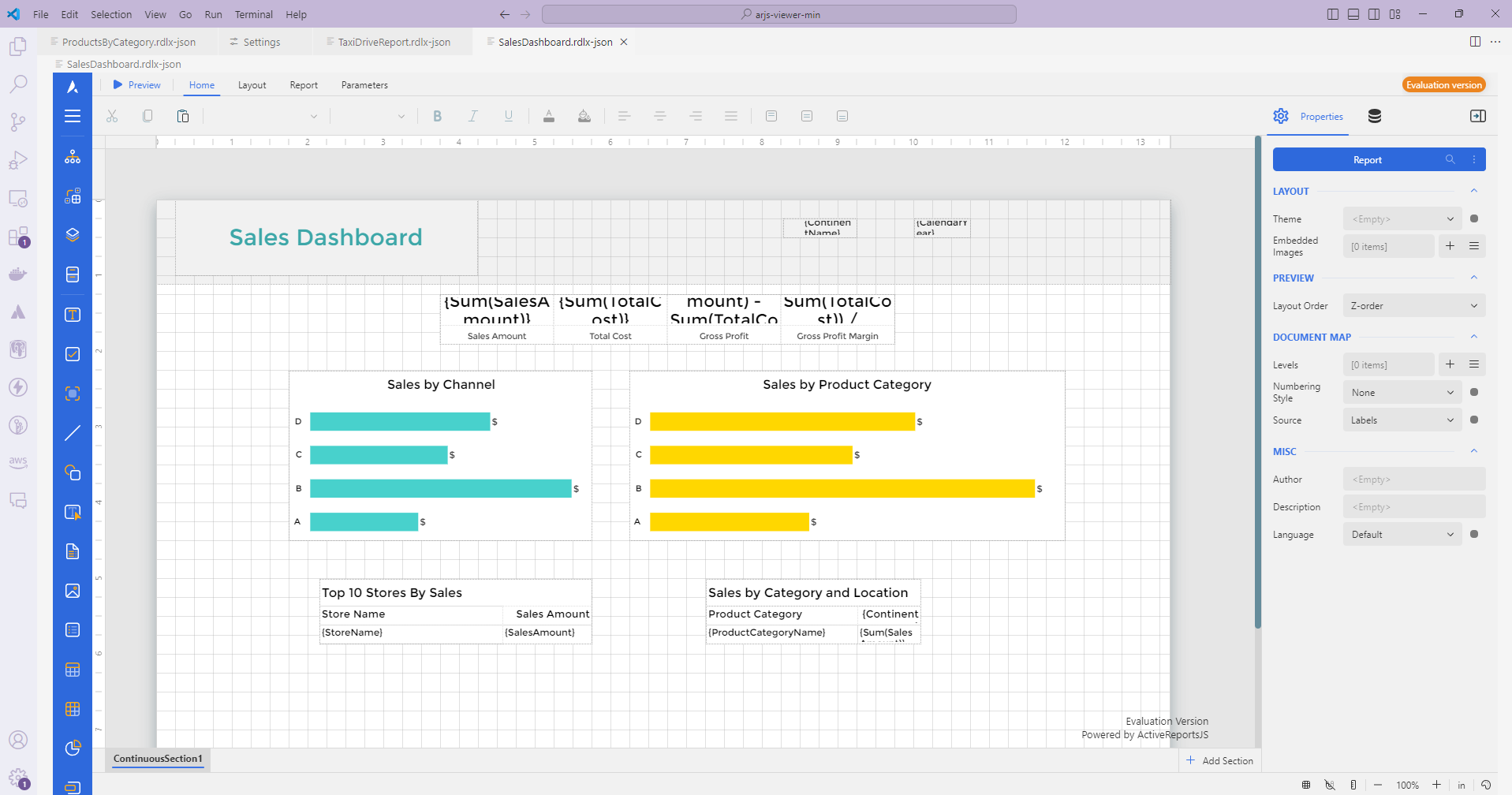Open the Docker view in the activity bar
The height and width of the screenshot is (795, 1512).
tap(18, 274)
